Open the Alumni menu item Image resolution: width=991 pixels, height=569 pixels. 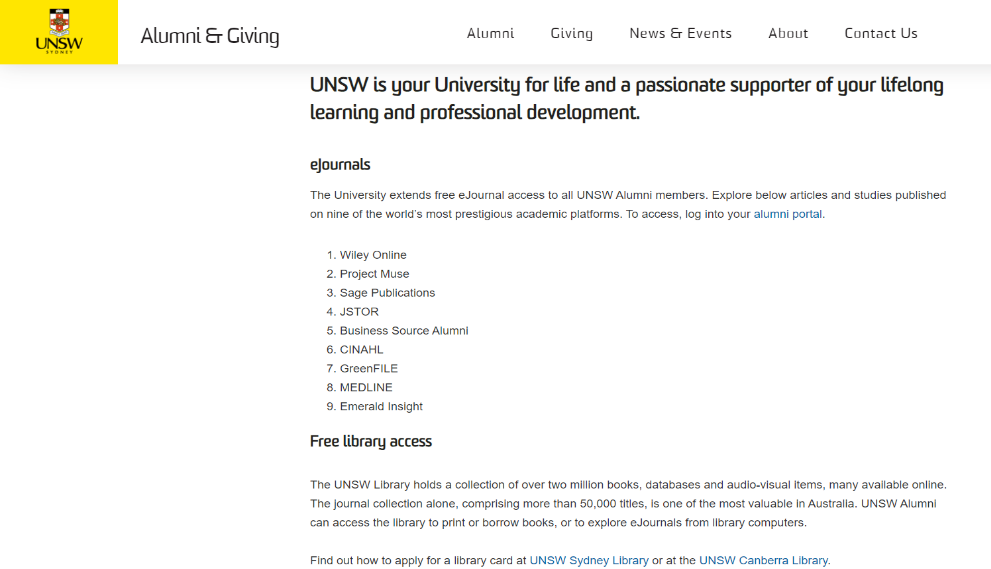click(490, 34)
